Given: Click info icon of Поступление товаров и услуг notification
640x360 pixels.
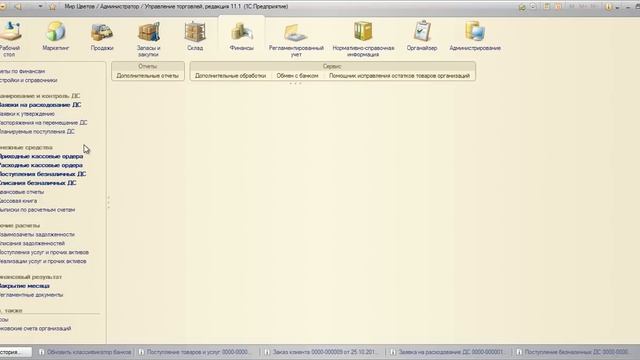Looking at the screenshot, I should (141, 352).
